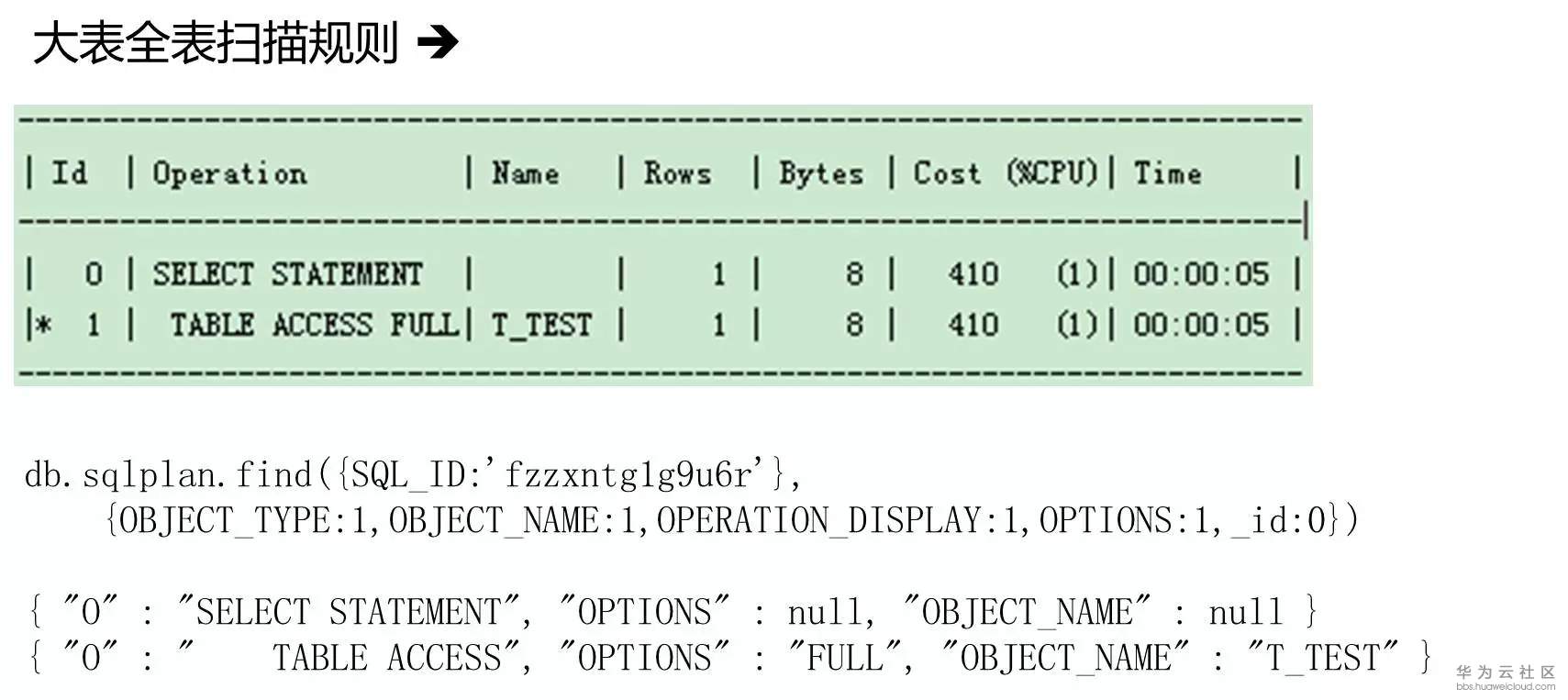Select the TABLE ACCESS FULL operation cell

pyautogui.click(x=314, y=325)
